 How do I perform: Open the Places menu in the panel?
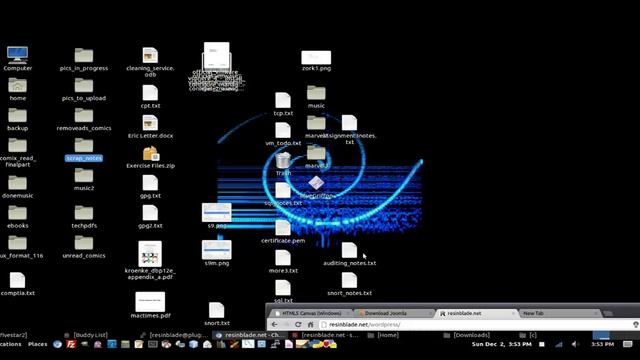pyautogui.click(x=38, y=344)
